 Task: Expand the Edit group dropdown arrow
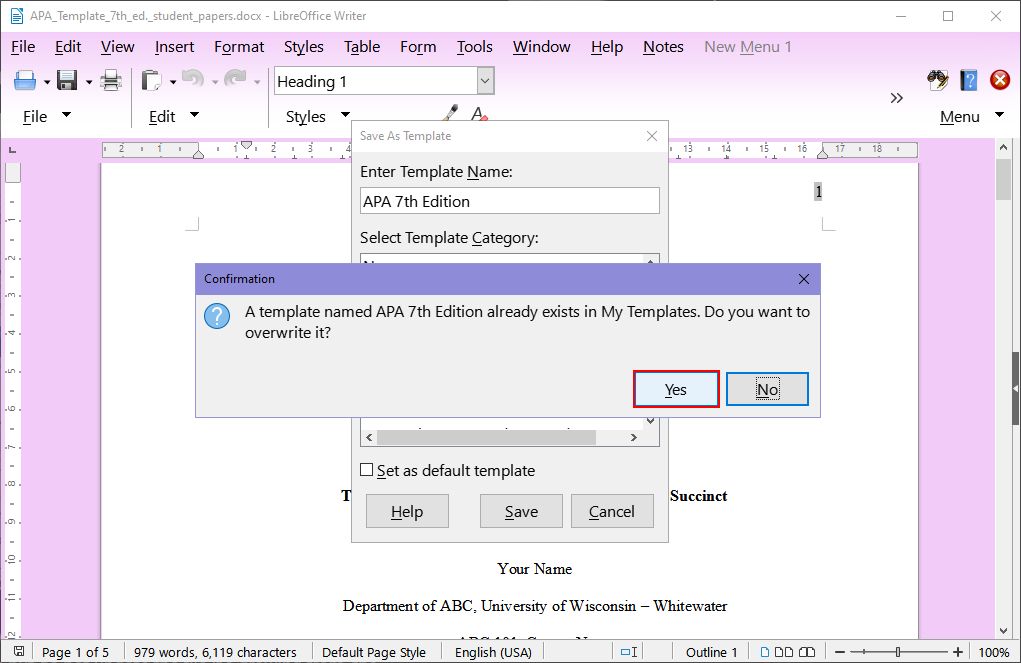click(x=194, y=115)
